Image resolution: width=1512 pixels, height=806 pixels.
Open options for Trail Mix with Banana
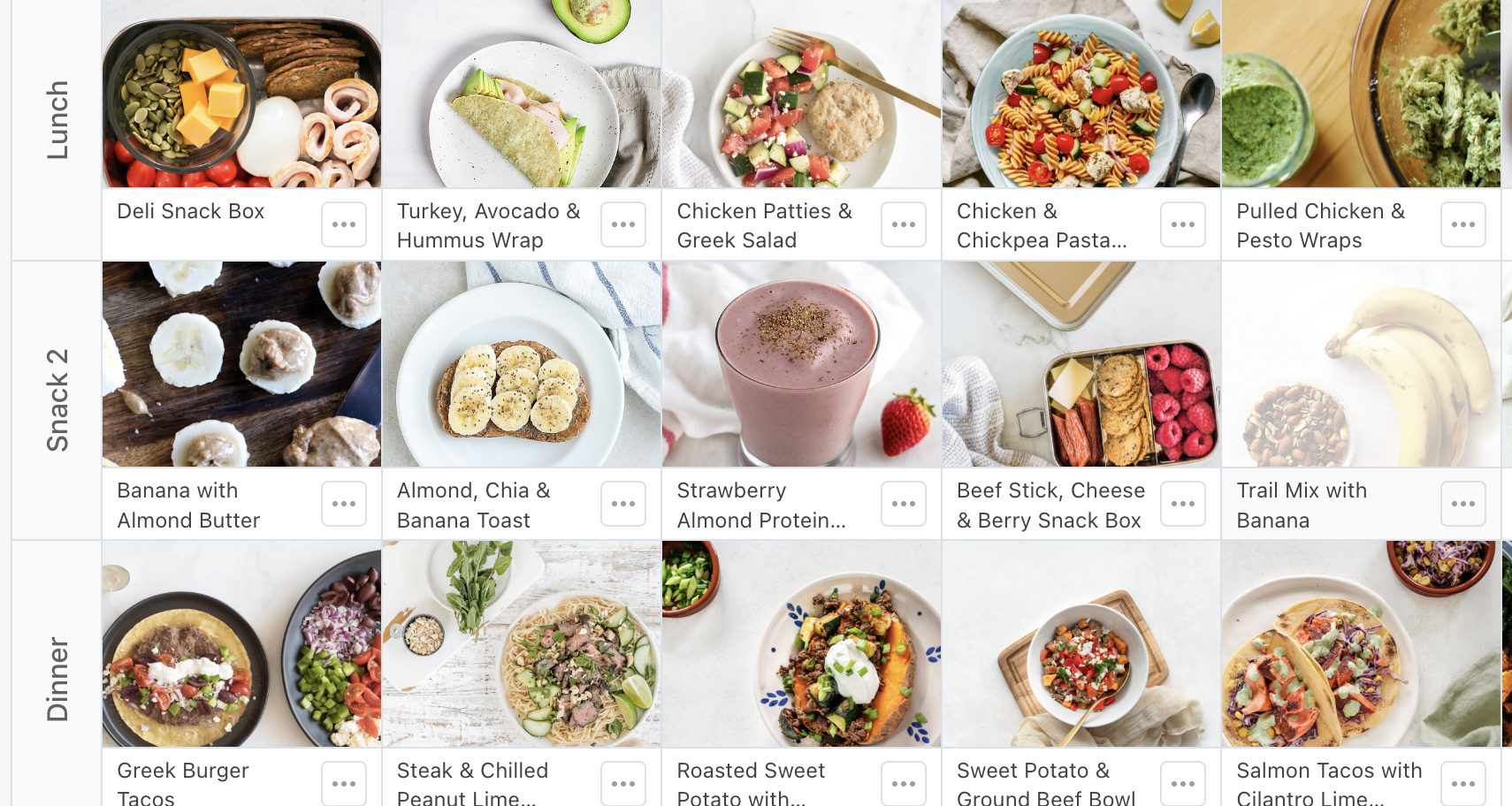tap(1463, 504)
